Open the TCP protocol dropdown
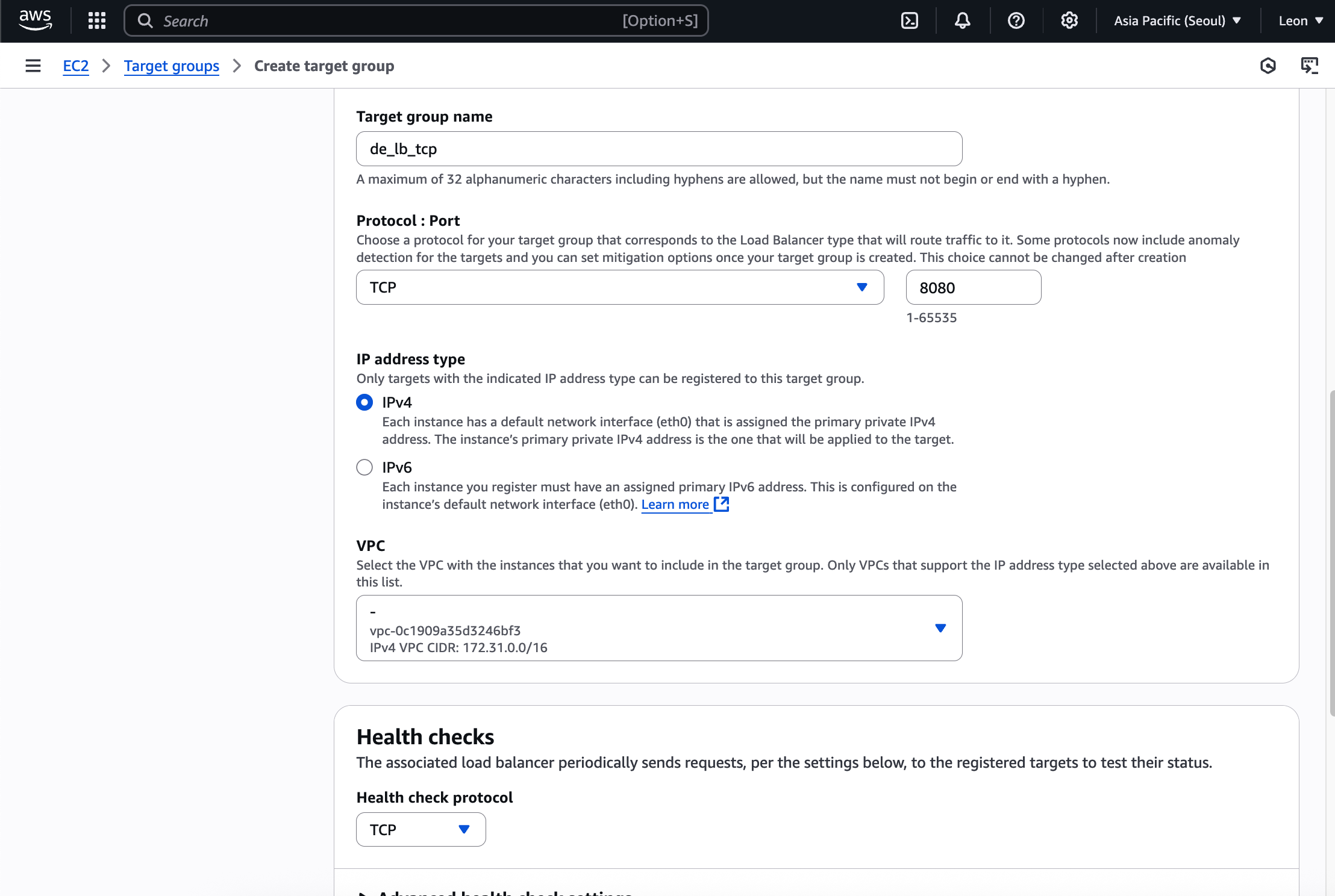The height and width of the screenshot is (896, 1335). coord(619,287)
